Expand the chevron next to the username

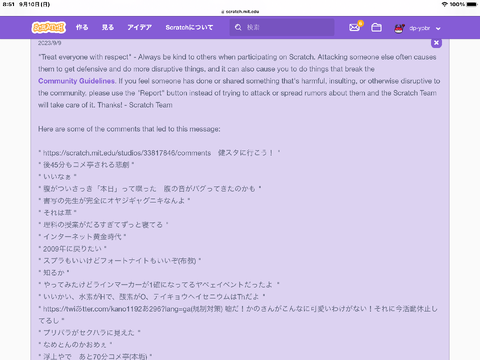438,29
